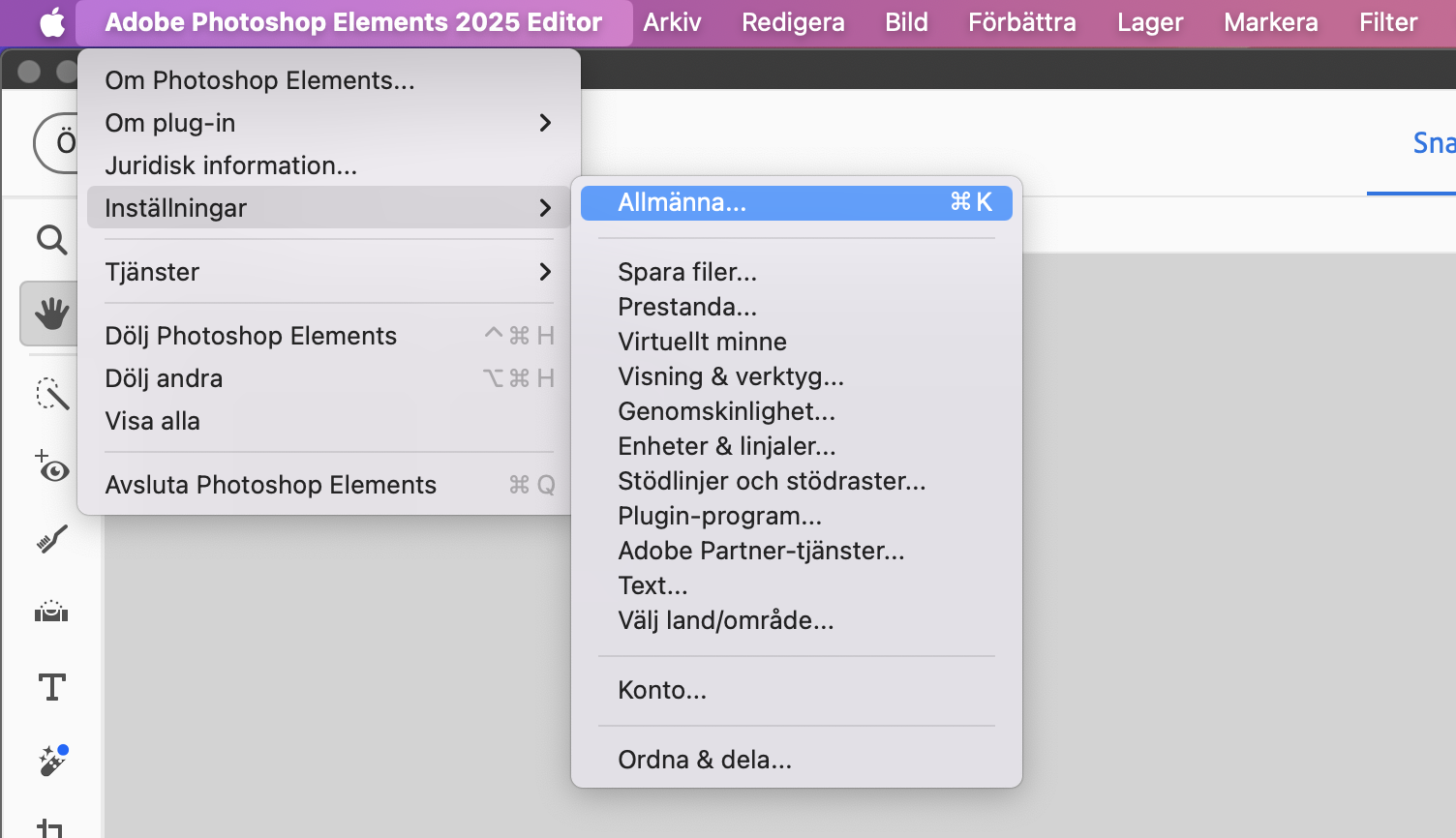Open Spara filer... preferences
This screenshot has width=1456, height=838.
pos(796,272)
